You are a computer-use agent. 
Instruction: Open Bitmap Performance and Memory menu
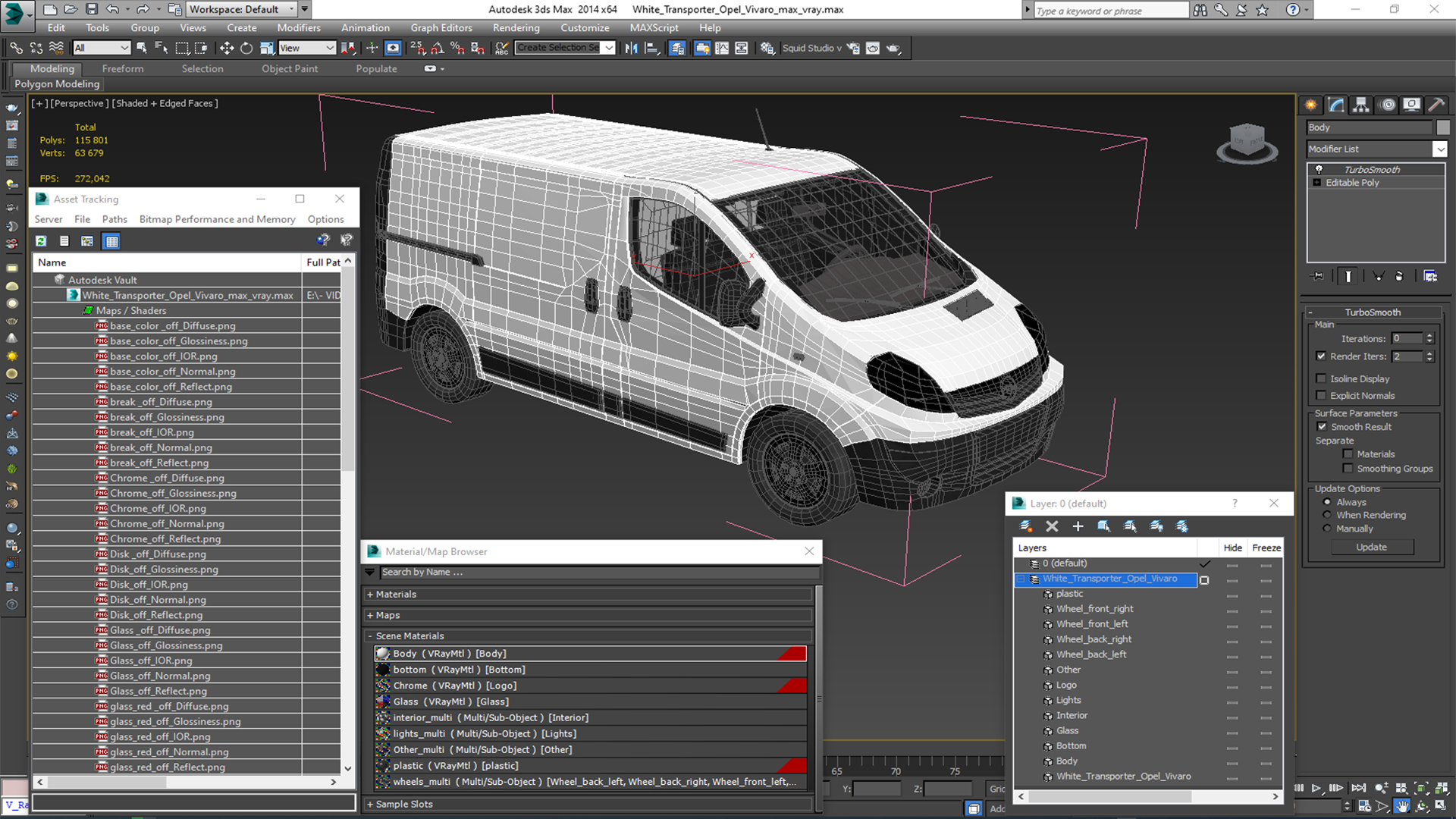click(217, 219)
